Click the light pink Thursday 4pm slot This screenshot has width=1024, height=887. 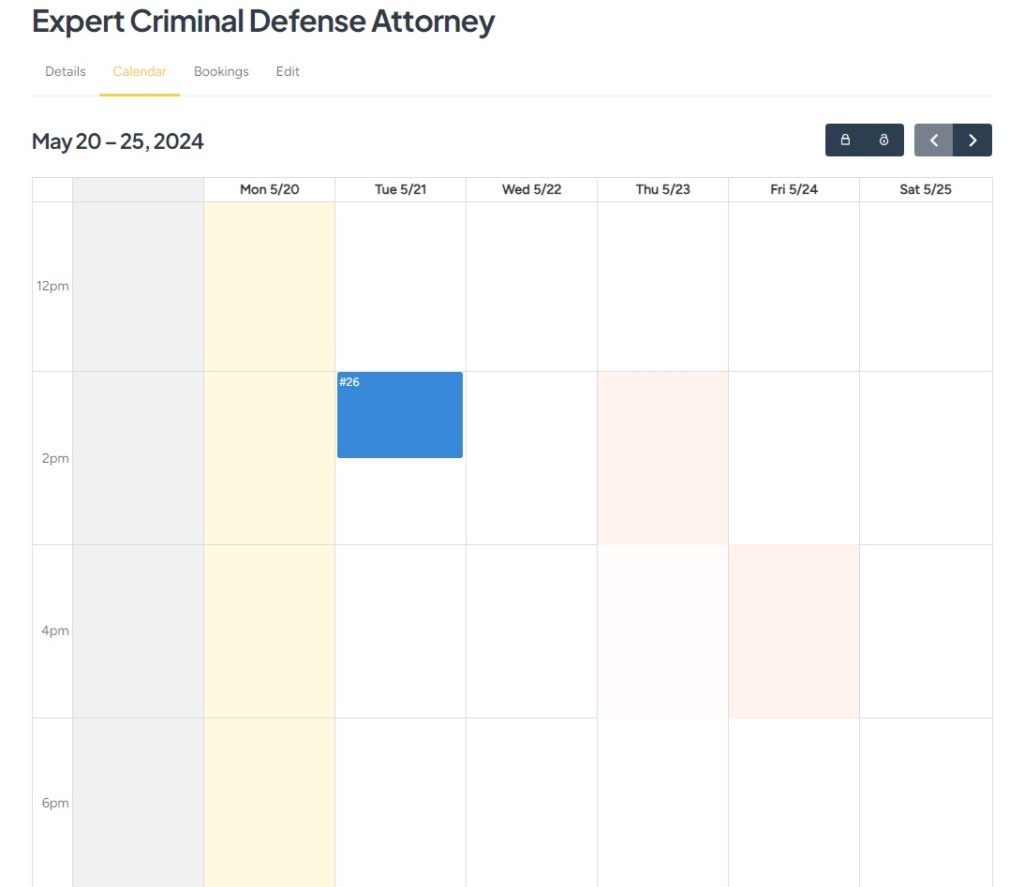(662, 630)
